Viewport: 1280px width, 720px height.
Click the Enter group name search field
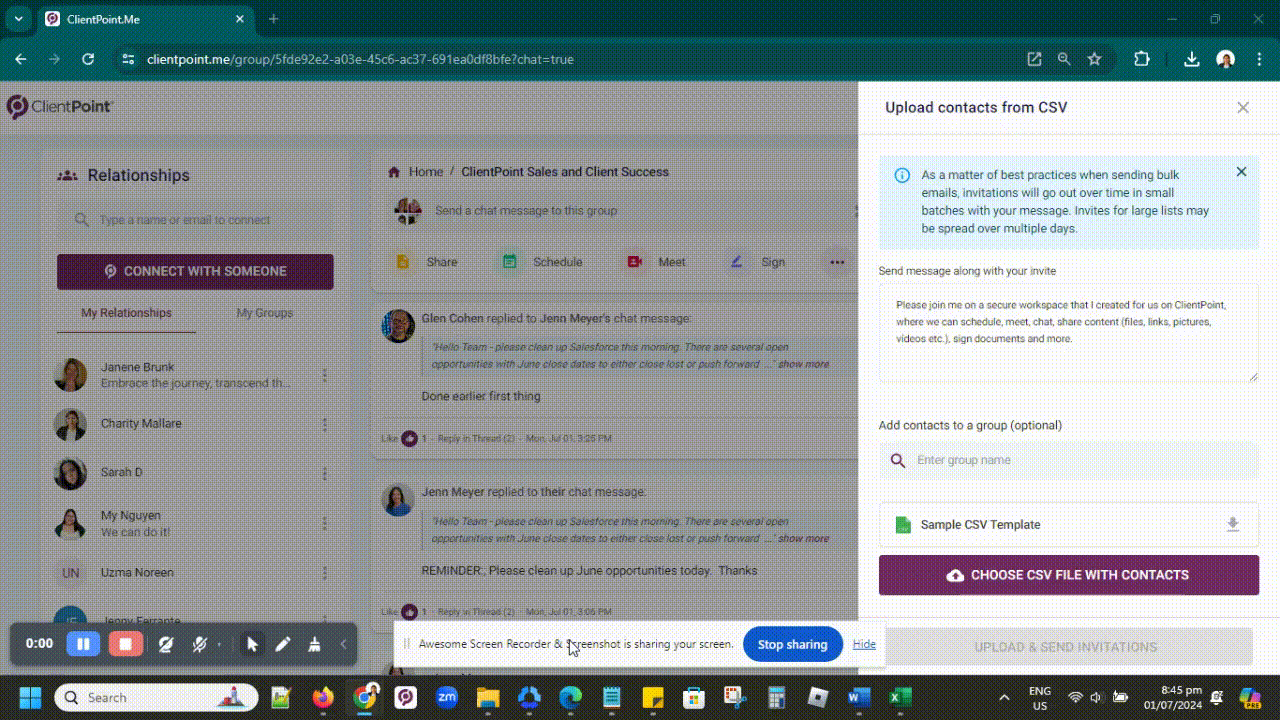point(1068,460)
